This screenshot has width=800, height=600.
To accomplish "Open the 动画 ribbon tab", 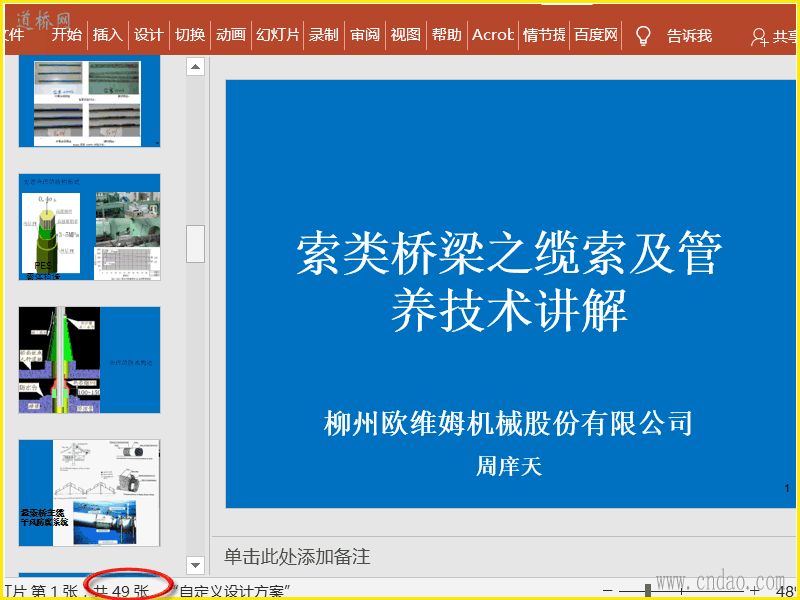I will coord(231,35).
